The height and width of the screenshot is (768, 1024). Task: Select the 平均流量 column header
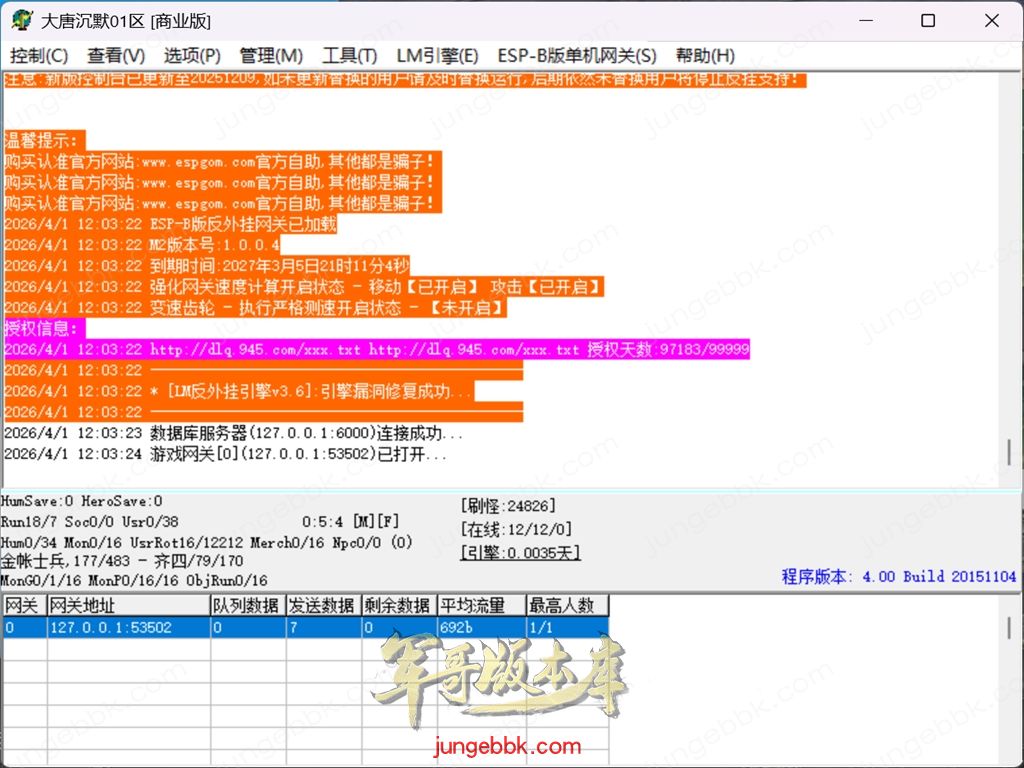point(481,606)
